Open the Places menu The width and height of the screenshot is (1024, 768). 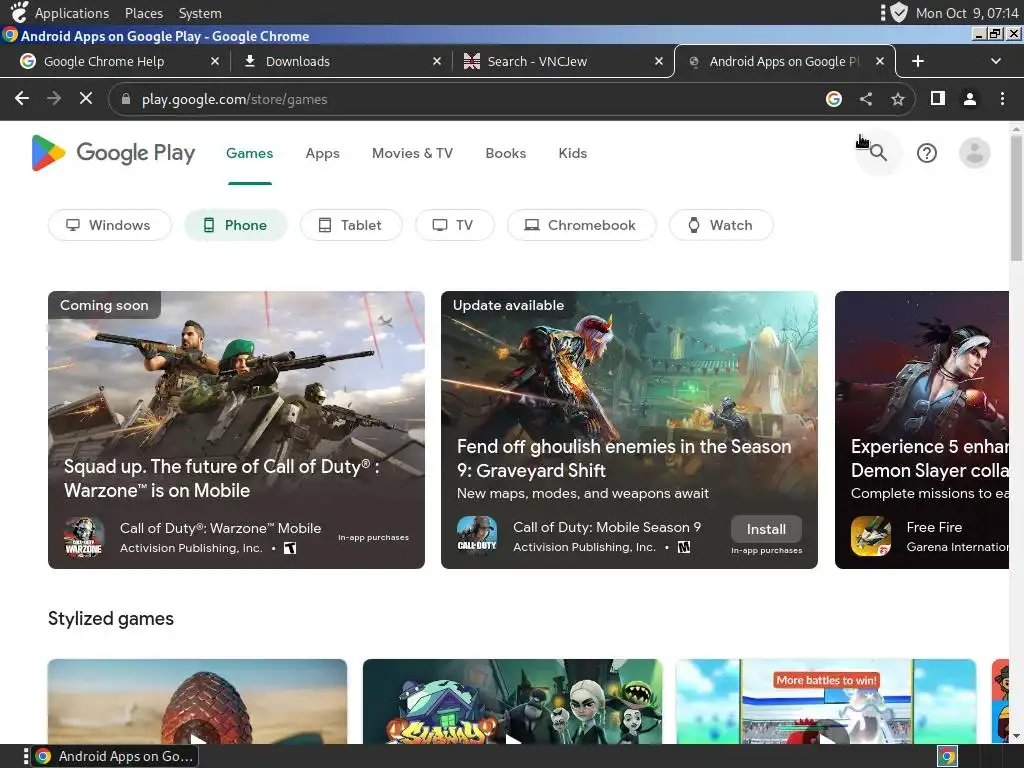pyautogui.click(x=144, y=13)
